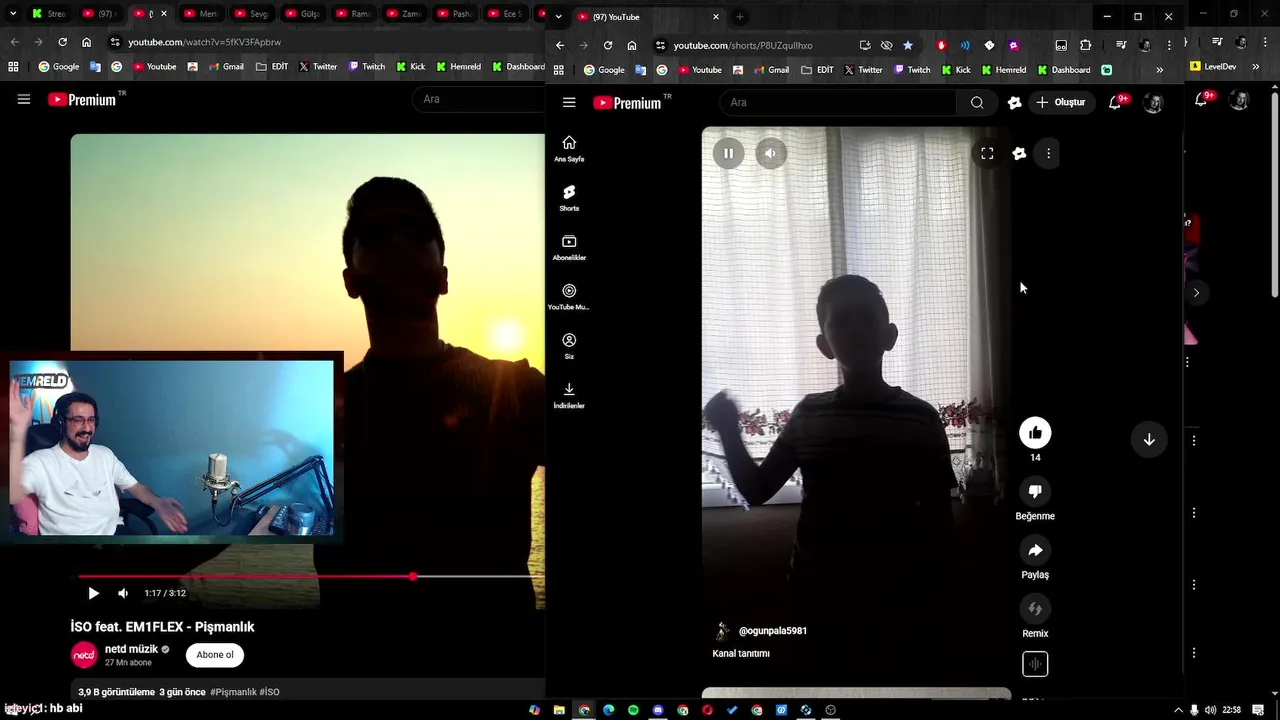Open the EDİT bookmarks folder in the front window
Screen dimensions: 1280x720
tap(816, 70)
